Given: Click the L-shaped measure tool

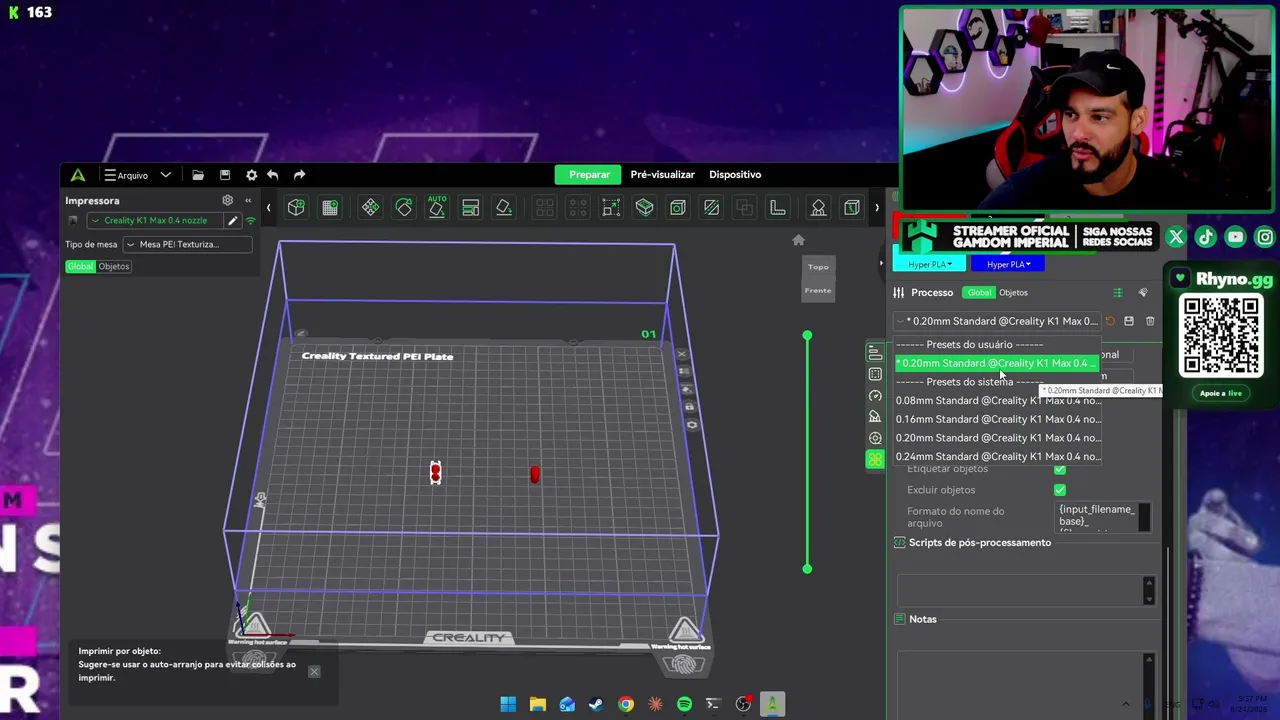Looking at the screenshot, I should [x=777, y=207].
